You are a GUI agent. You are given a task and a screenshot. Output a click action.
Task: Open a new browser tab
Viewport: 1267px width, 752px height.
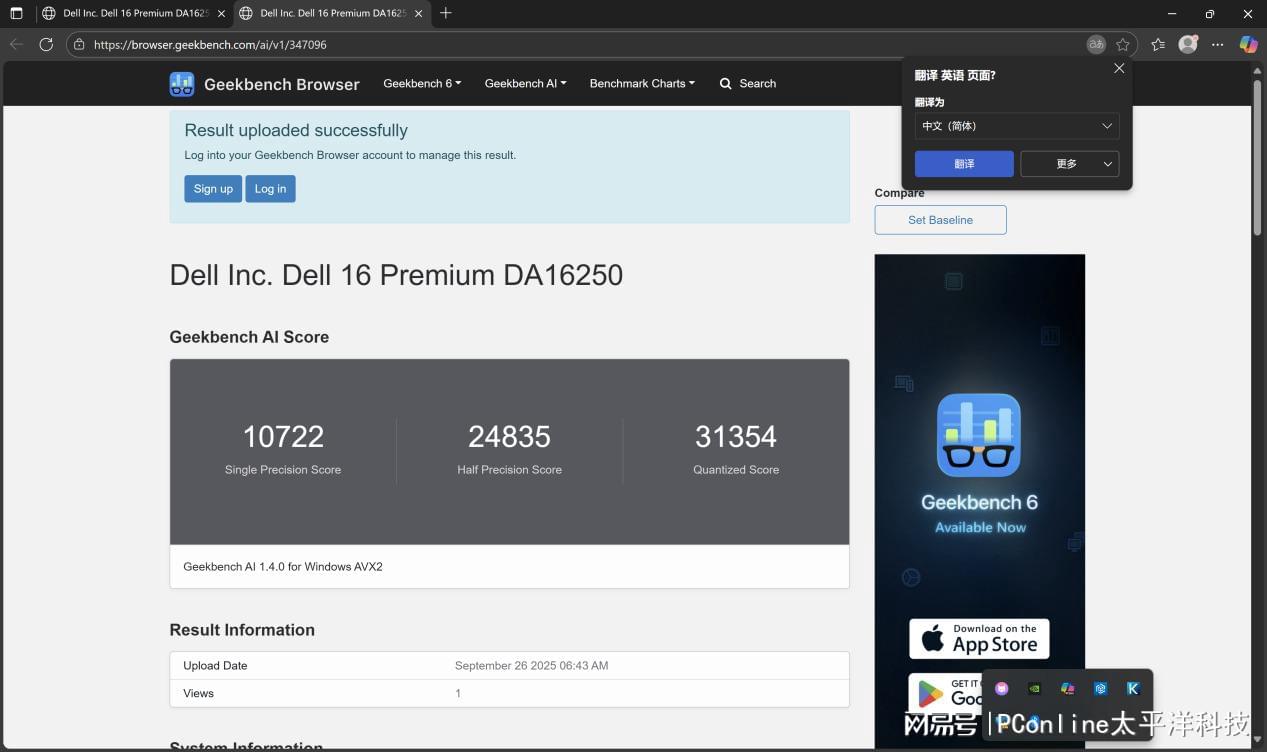click(446, 13)
